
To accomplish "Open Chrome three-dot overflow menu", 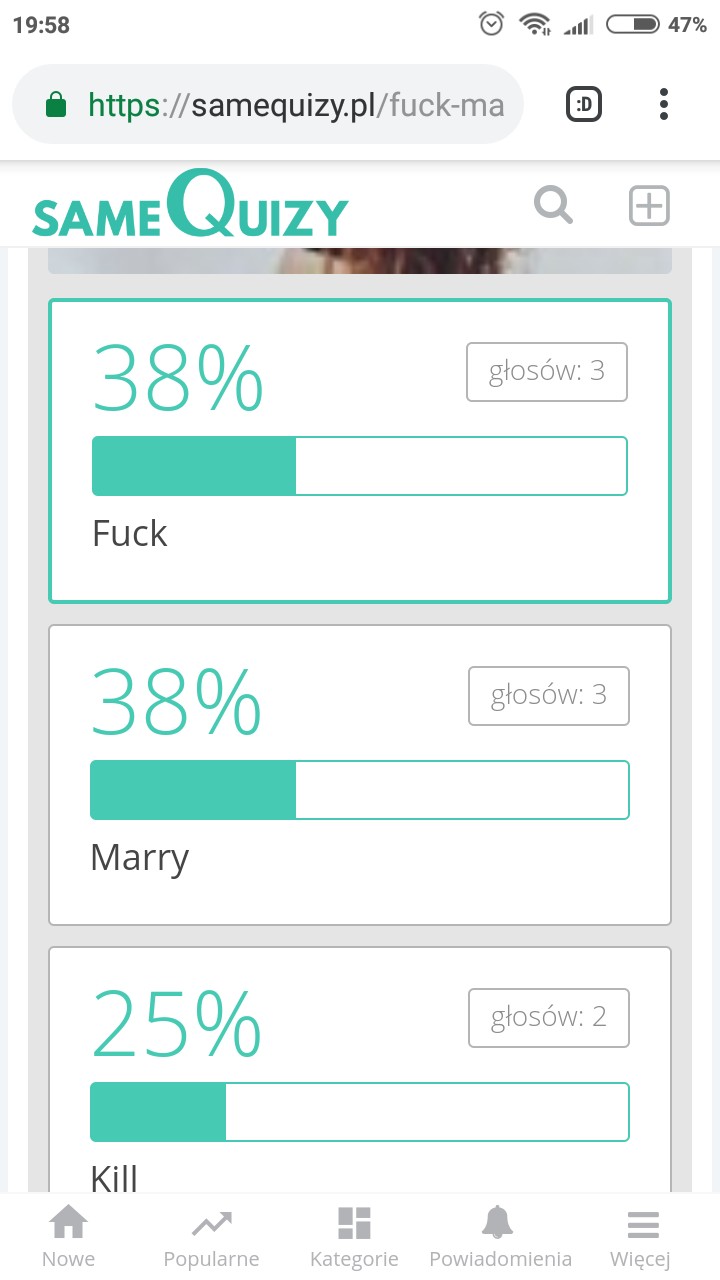I will pyautogui.click(x=664, y=104).
